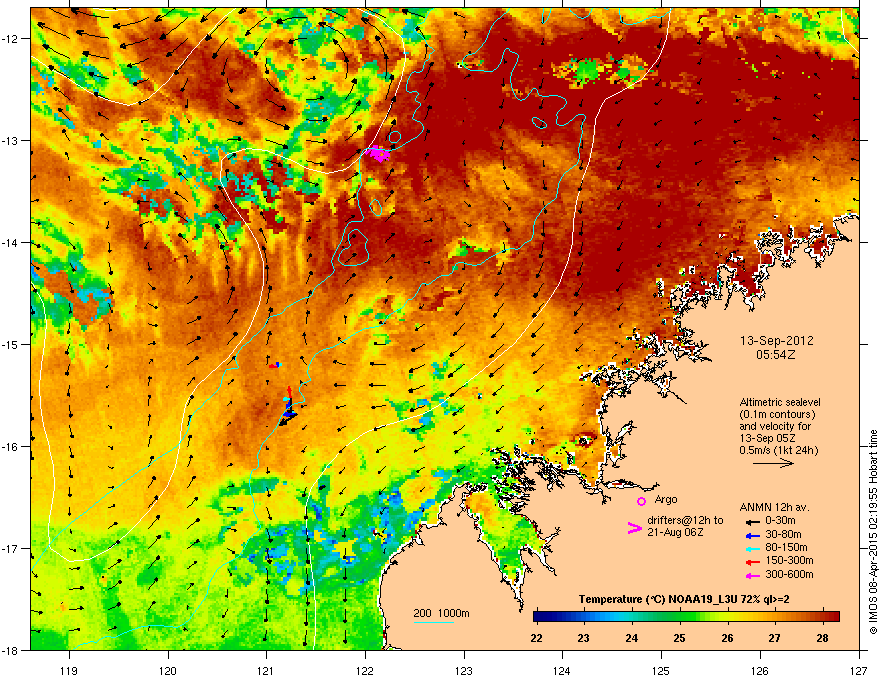This screenshot has height=680, width=880.
Task: Click the '80-150m' depth label
Action: pyautogui.click(x=786, y=548)
